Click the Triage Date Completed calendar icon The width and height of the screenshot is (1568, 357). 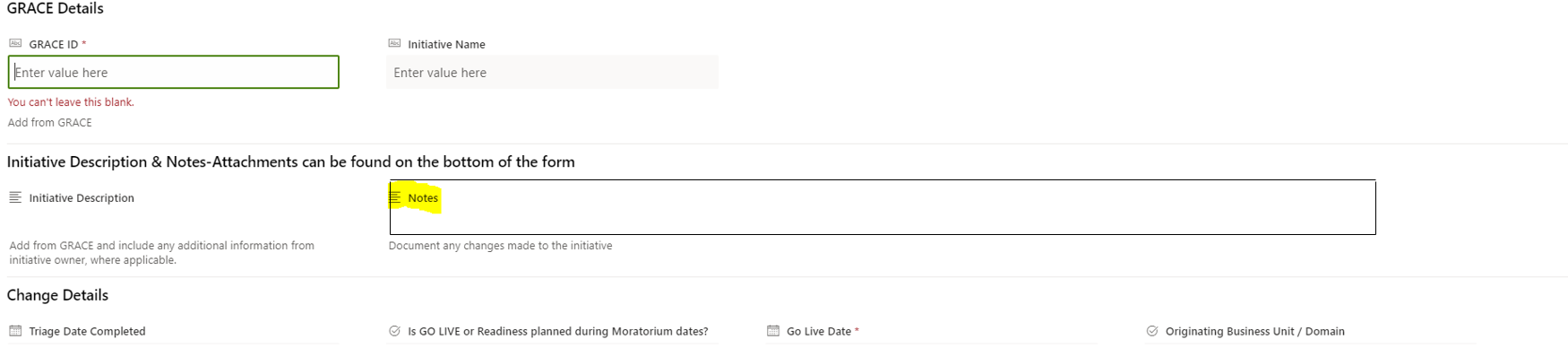click(15, 331)
